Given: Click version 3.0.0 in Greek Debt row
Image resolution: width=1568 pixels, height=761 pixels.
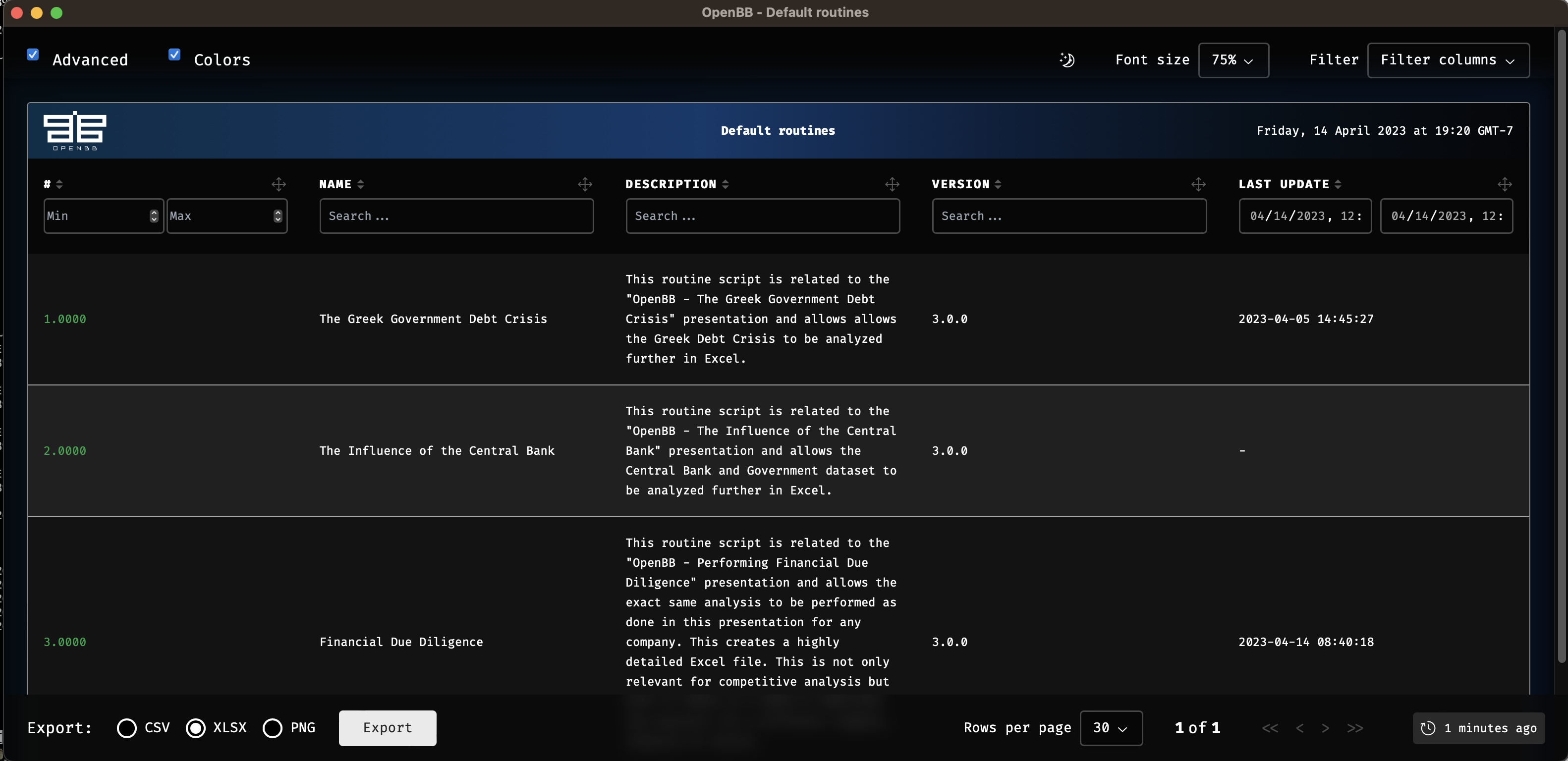Looking at the screenshot, I should click(950, 320).
